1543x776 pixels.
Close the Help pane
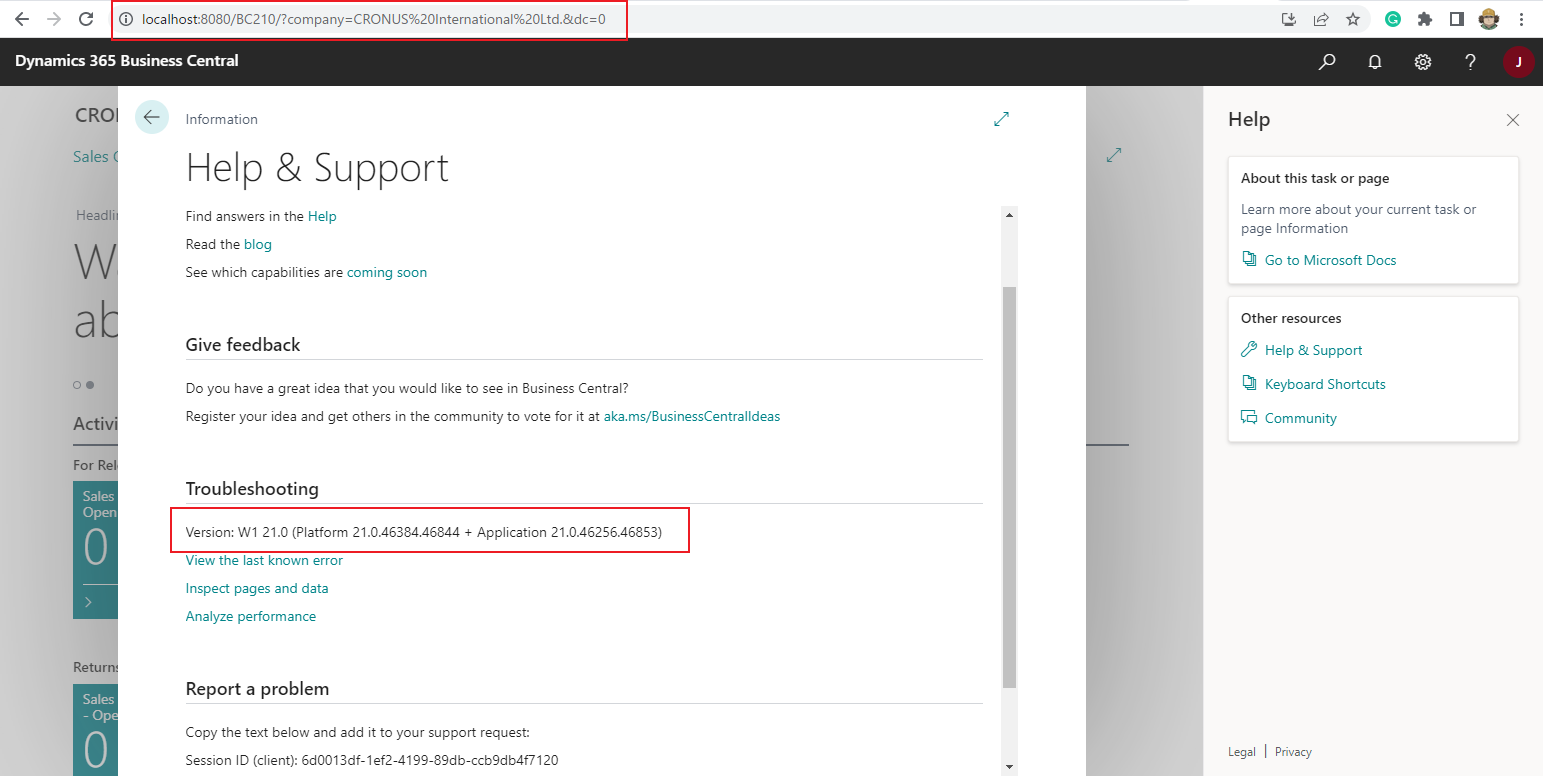tap(1513, 119)
